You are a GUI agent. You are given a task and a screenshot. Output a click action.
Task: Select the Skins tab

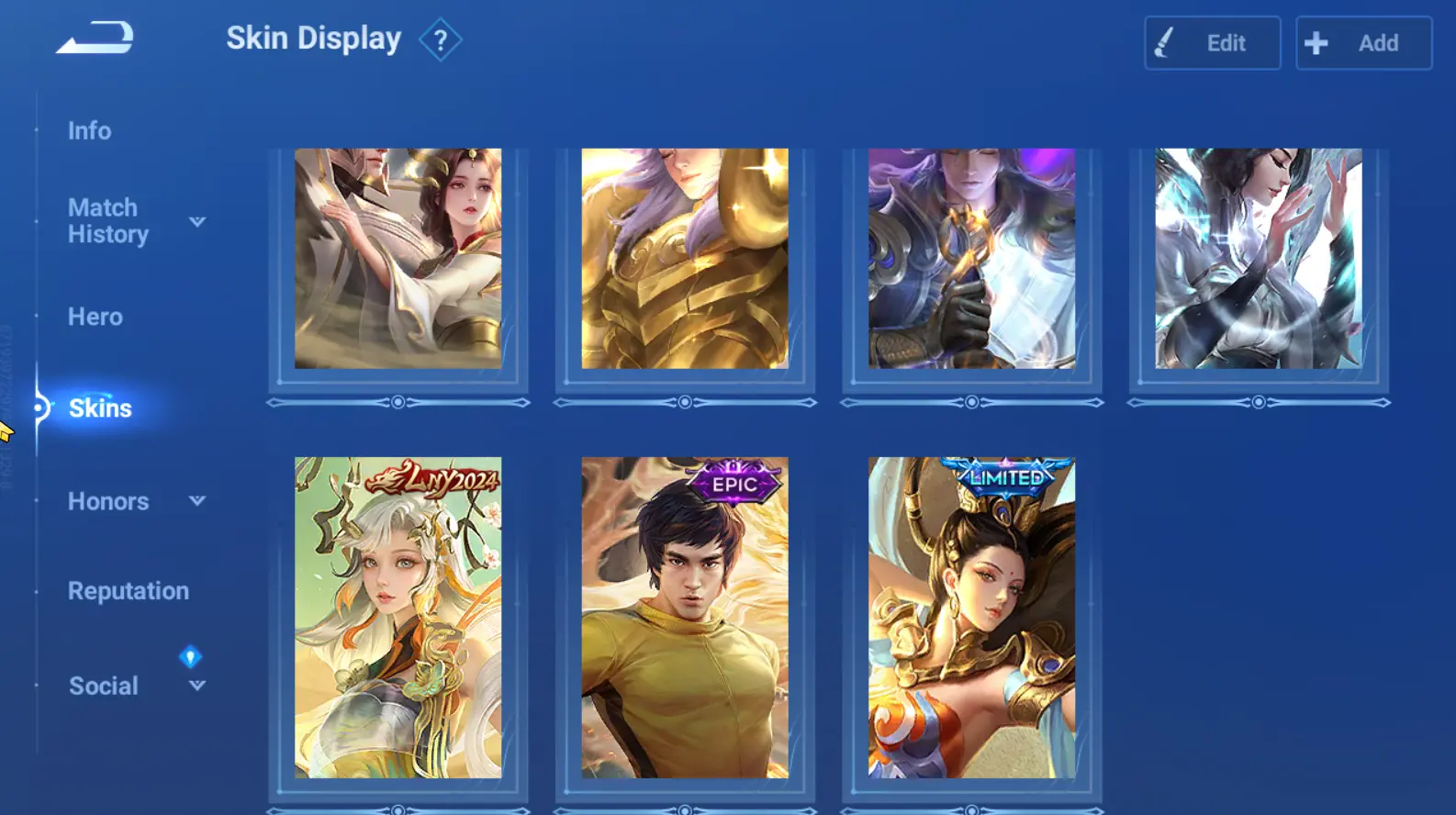coord(100,408)
